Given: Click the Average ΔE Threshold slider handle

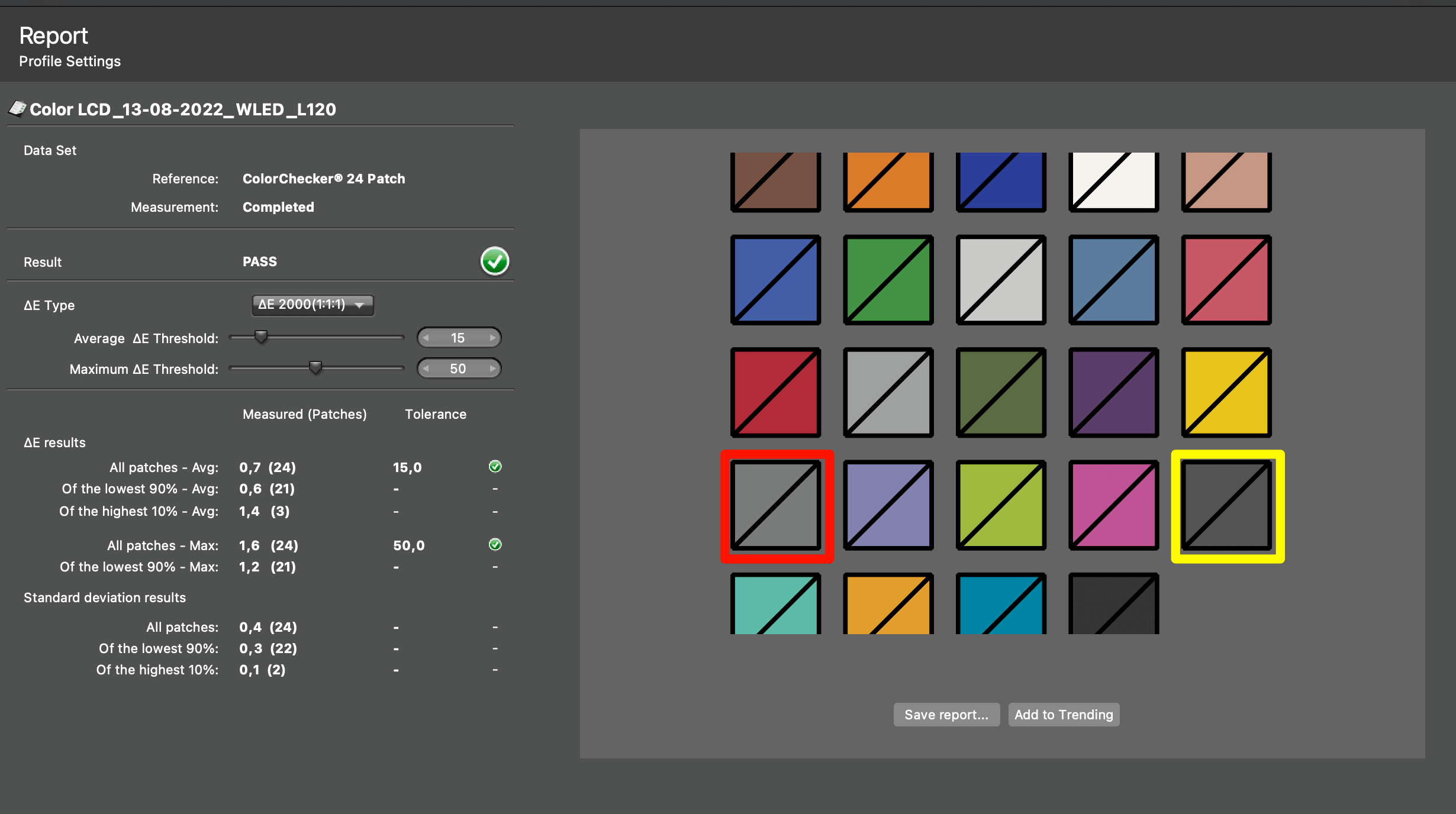Looking at the screenshot, I should click(260, 337).
